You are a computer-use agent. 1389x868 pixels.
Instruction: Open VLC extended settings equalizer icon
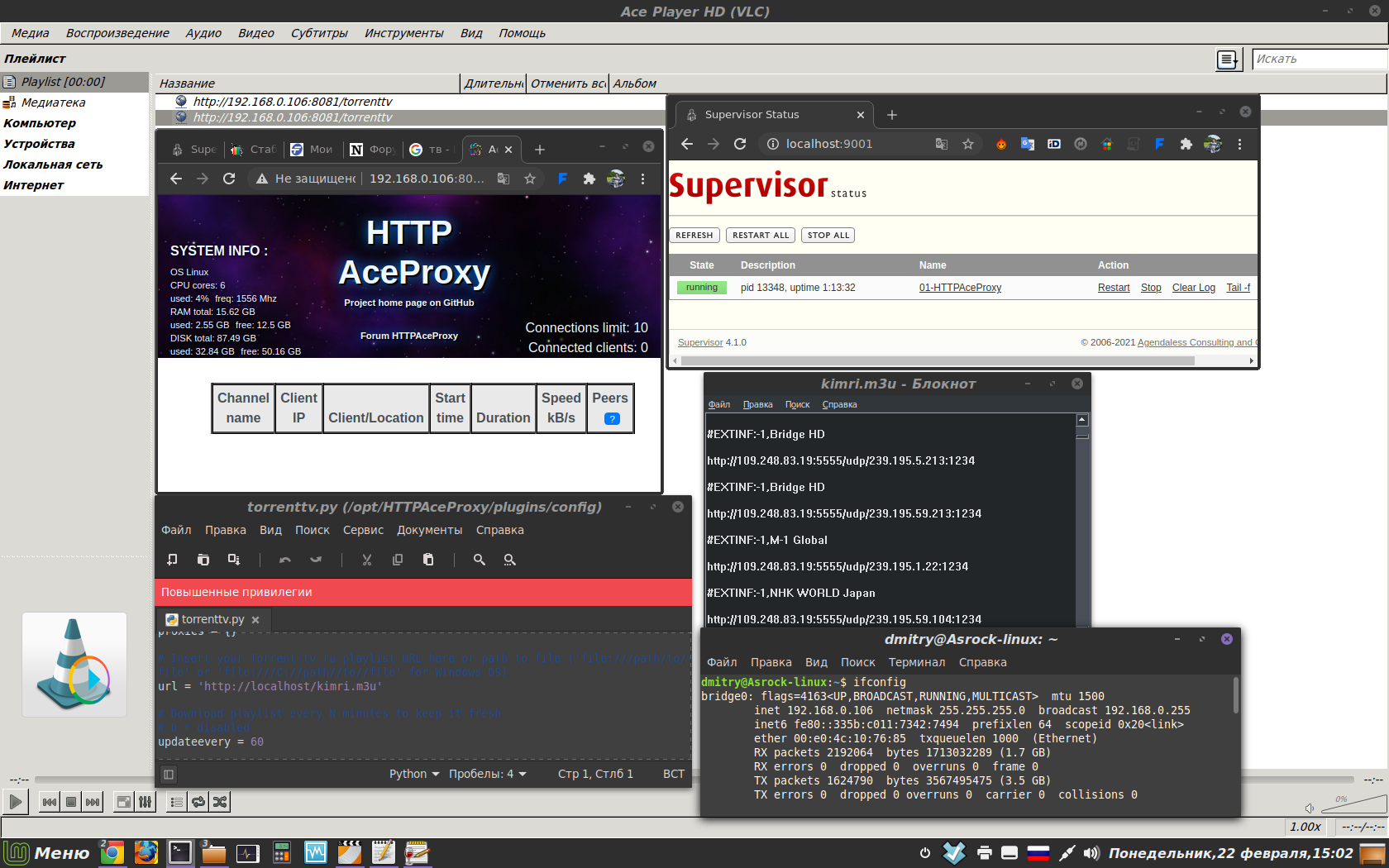[146, 802]
